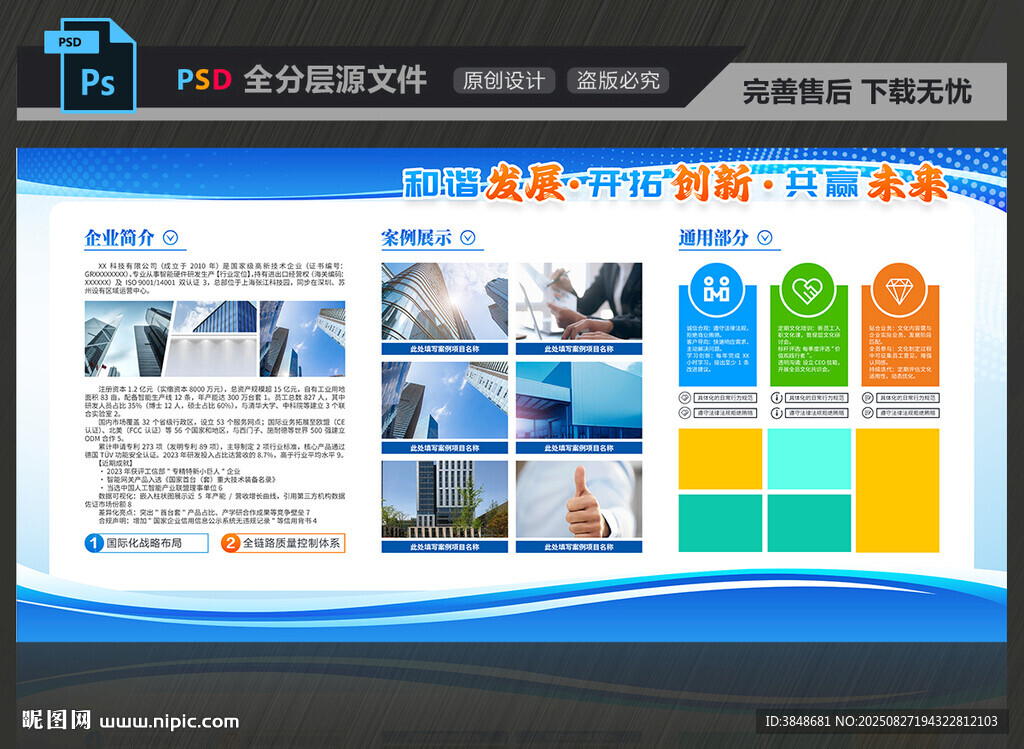Select the tall yellow color block
1024x749 pixels.
click(x=898, y=490)
